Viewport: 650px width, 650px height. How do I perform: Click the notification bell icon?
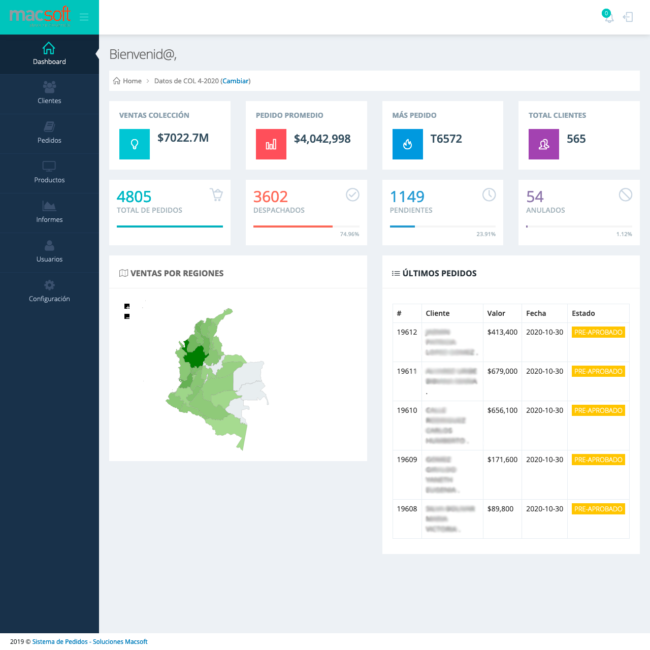[607, 16]
